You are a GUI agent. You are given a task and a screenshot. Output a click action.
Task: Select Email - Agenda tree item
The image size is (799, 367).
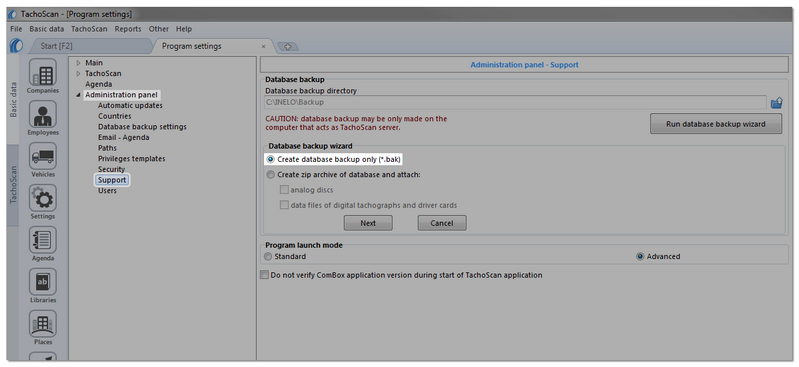[124, 138]
